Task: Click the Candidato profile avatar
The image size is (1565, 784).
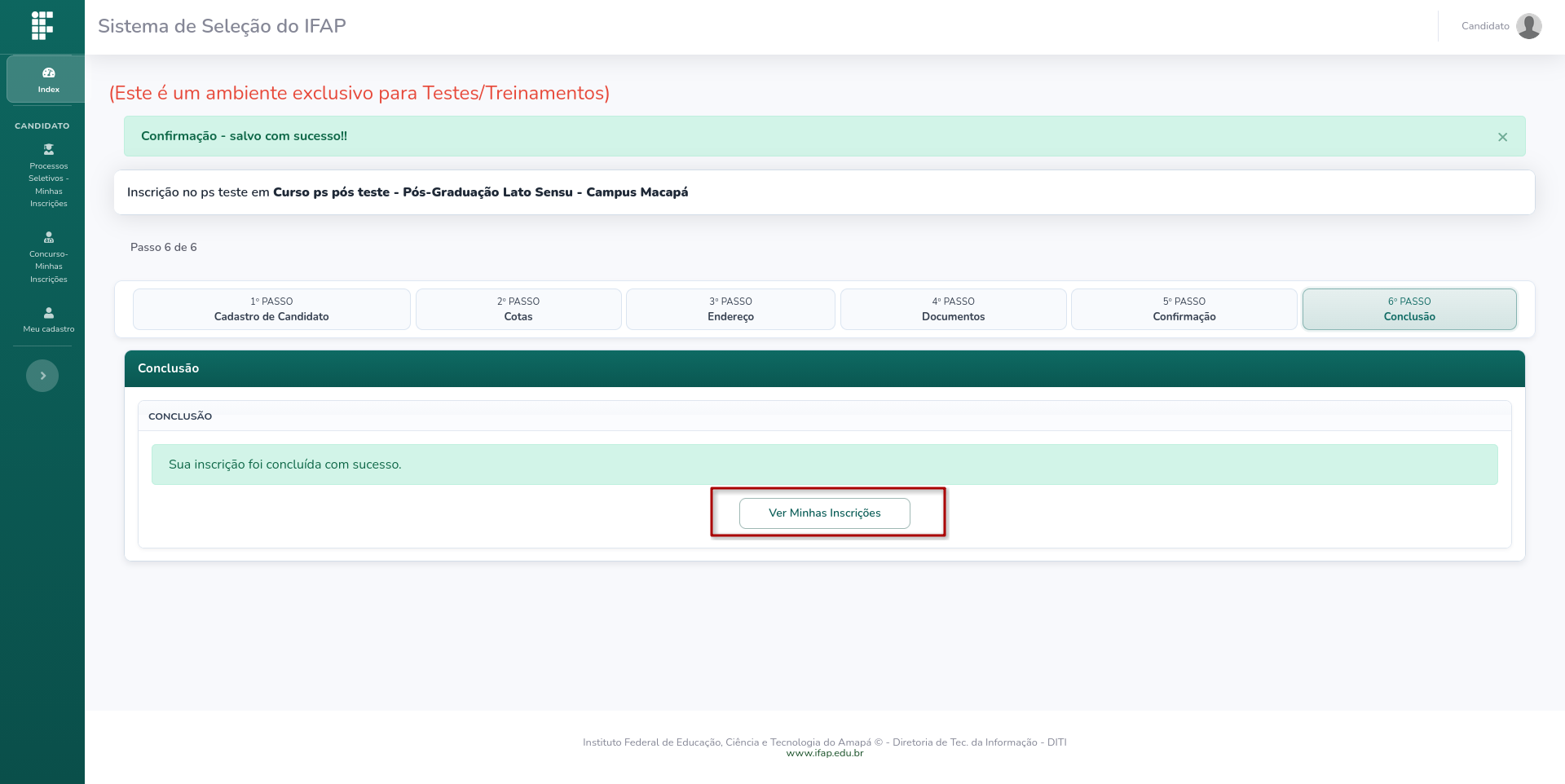Action: [x=1529, y=26]
